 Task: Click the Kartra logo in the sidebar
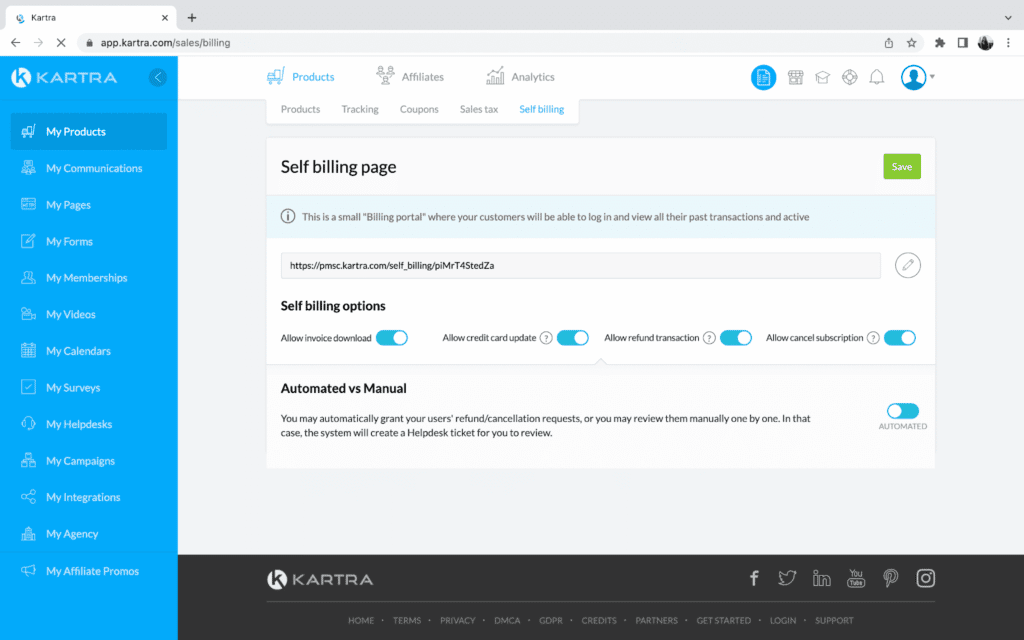(64, 77)
